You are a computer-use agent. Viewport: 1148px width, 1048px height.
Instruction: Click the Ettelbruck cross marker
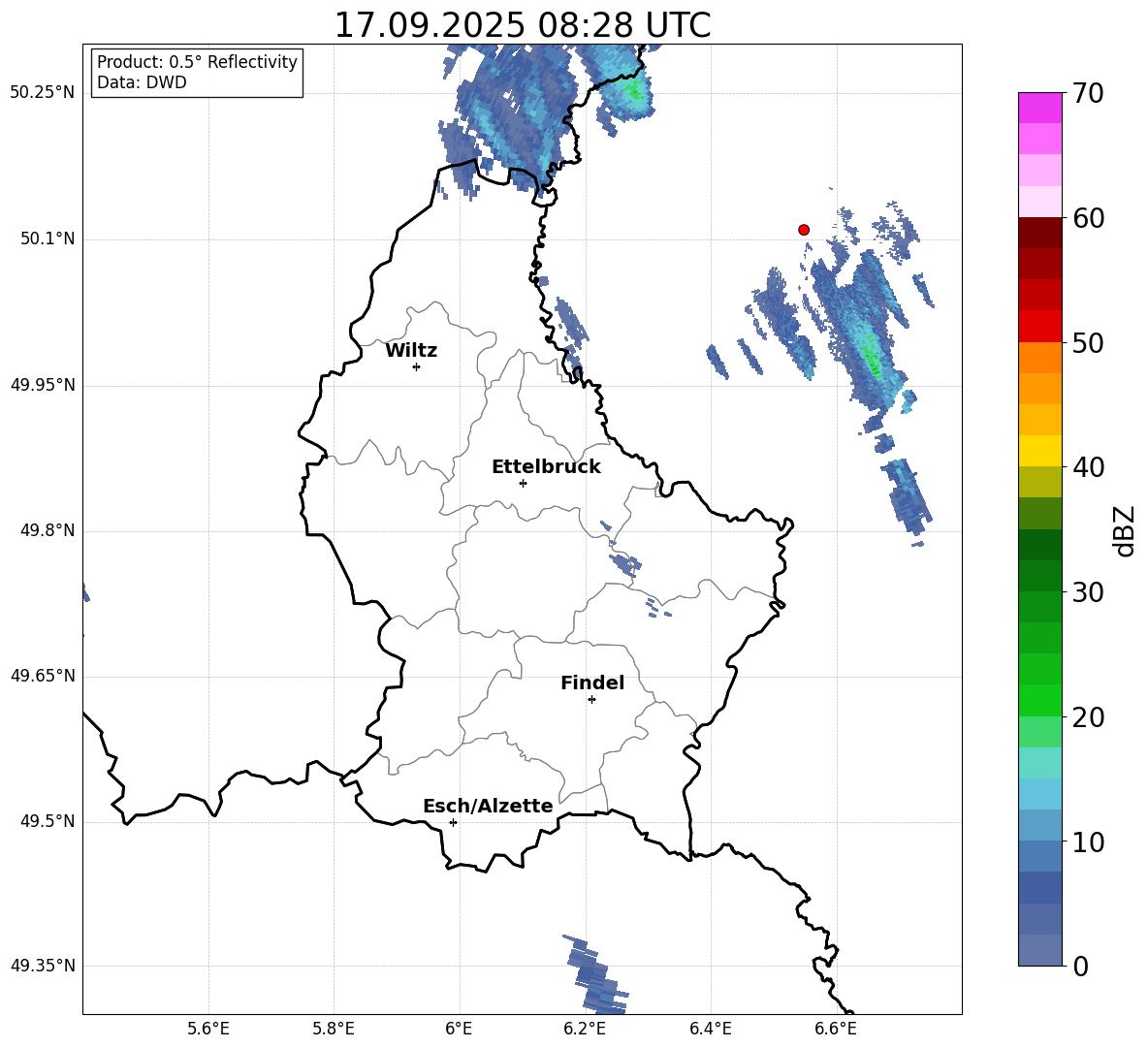point(523,483)
